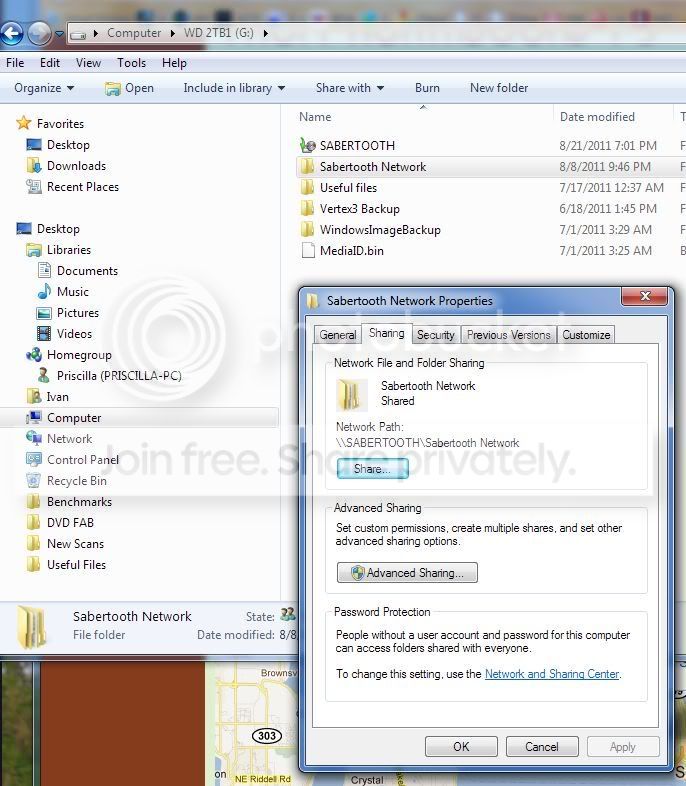Select the MediaID.bin file icon
This screenshot has width=686, height=786.
click(308, 251)
